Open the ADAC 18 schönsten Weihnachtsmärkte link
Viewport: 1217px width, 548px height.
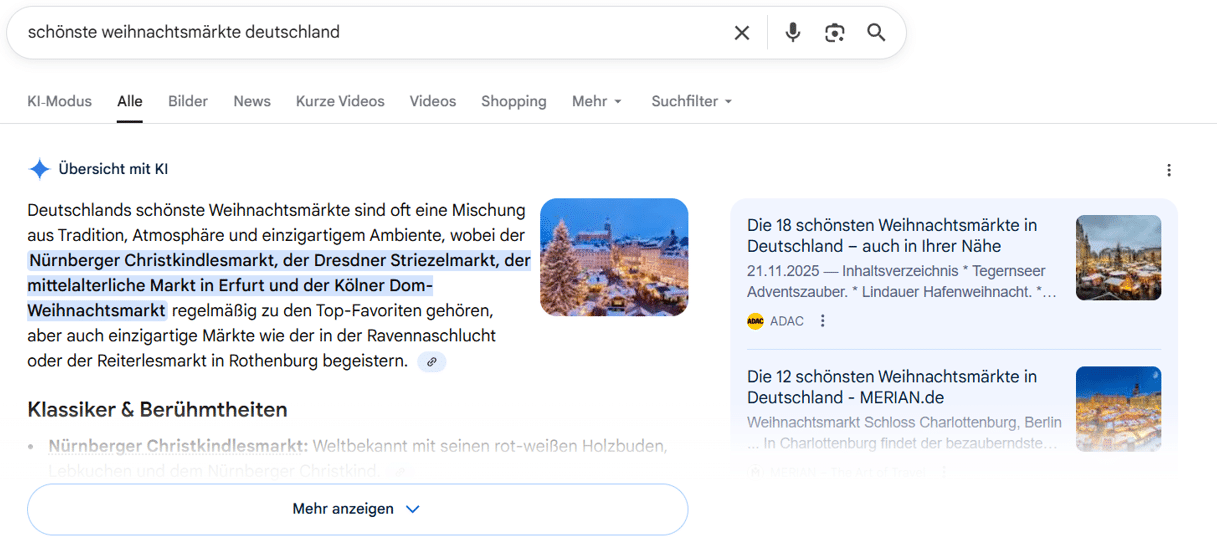[892, 236]
